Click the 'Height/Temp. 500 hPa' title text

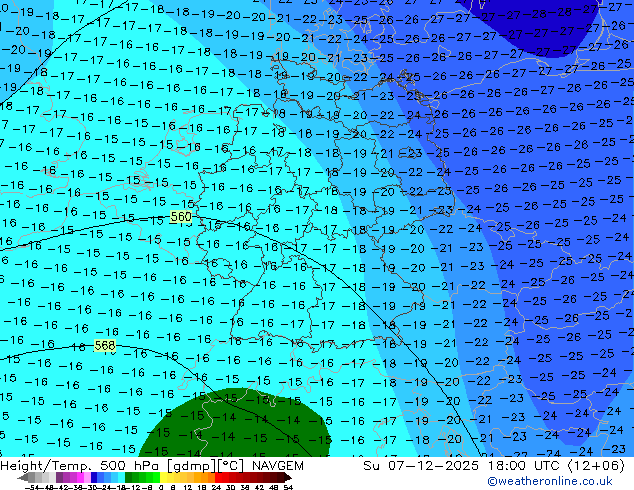tap(81, 466)
